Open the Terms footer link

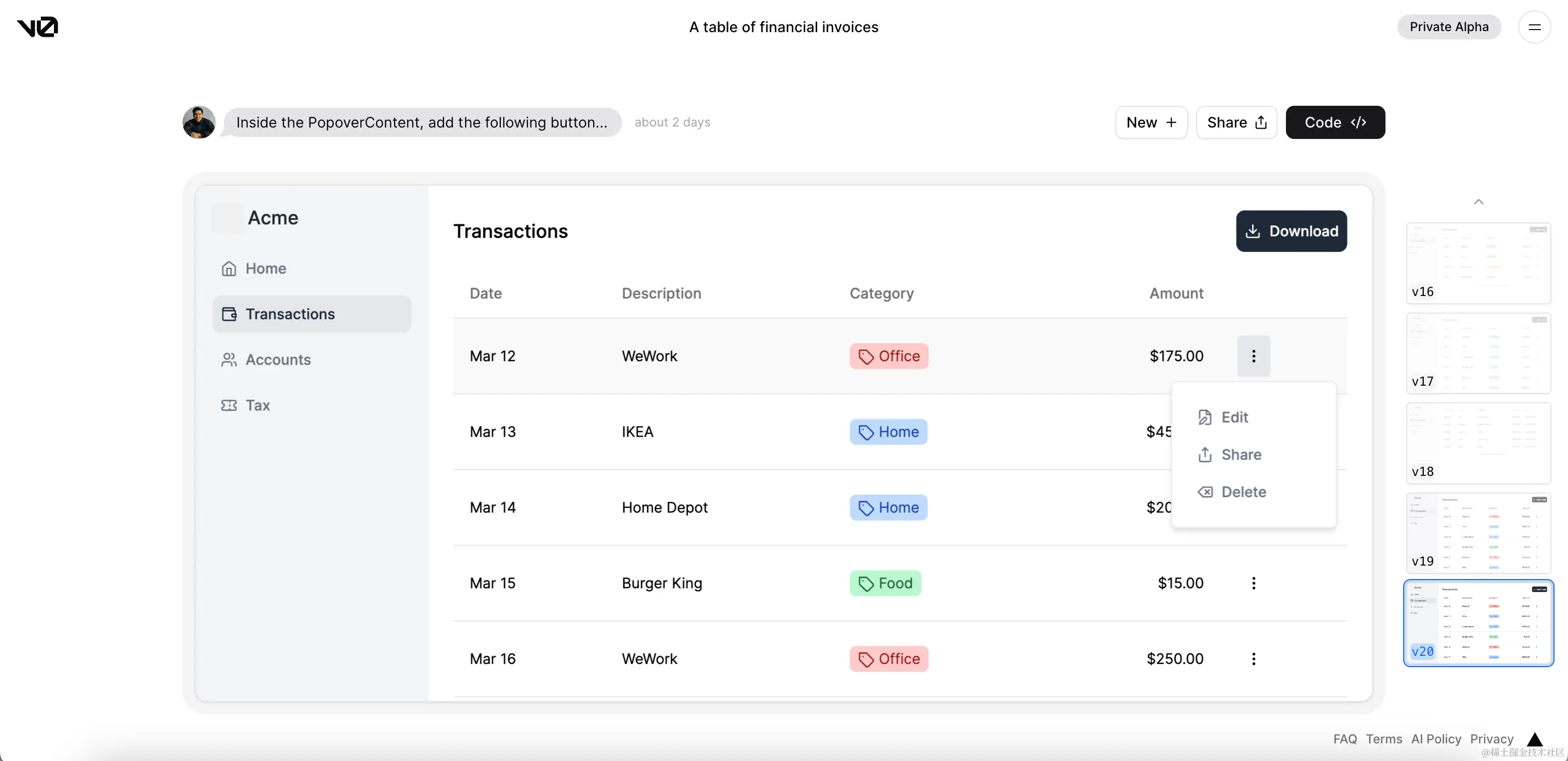click(1383, 739)
